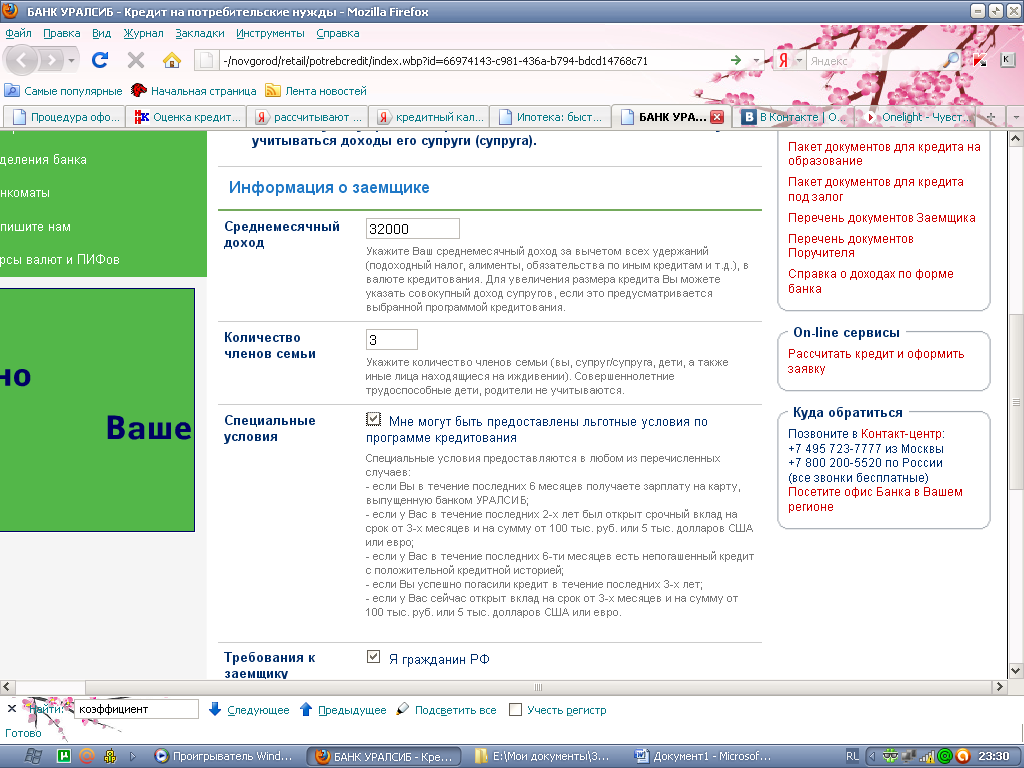The height and width of the screenshot is (768, 1024).
Task: Toggle the Я гражданин РФ checkbox
Action: pyautogui.click(x=373, y=656)
